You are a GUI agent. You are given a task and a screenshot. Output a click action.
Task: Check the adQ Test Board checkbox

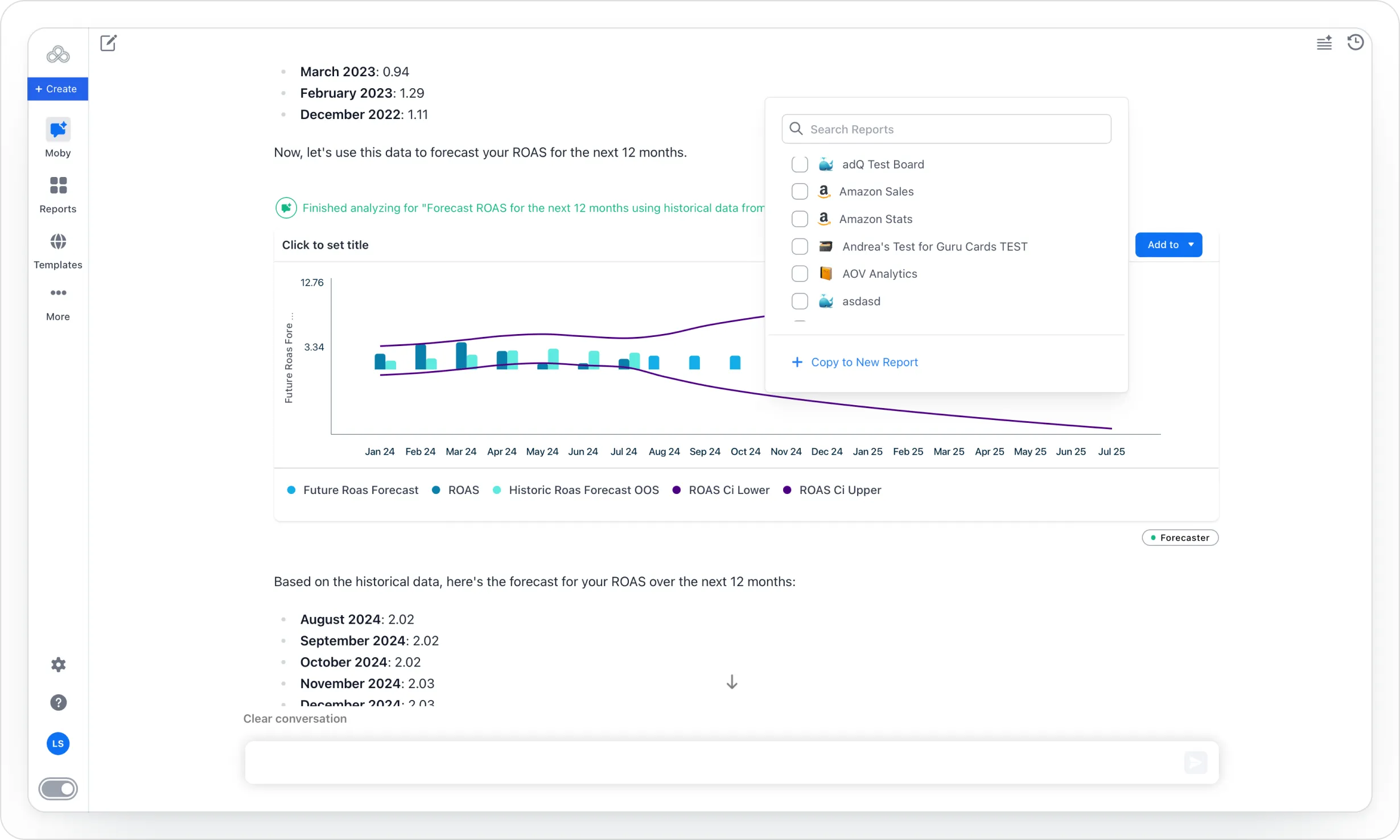point(800,164)
